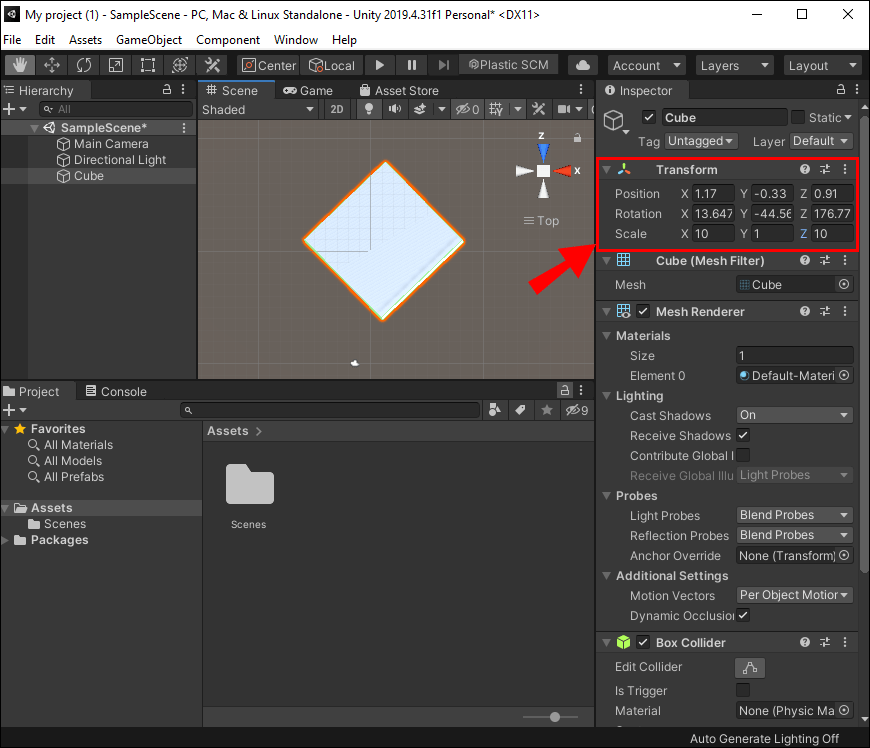Select the Hand pan tool
The width and height of the screenshot is (870, 748).
tap(19, 64)
